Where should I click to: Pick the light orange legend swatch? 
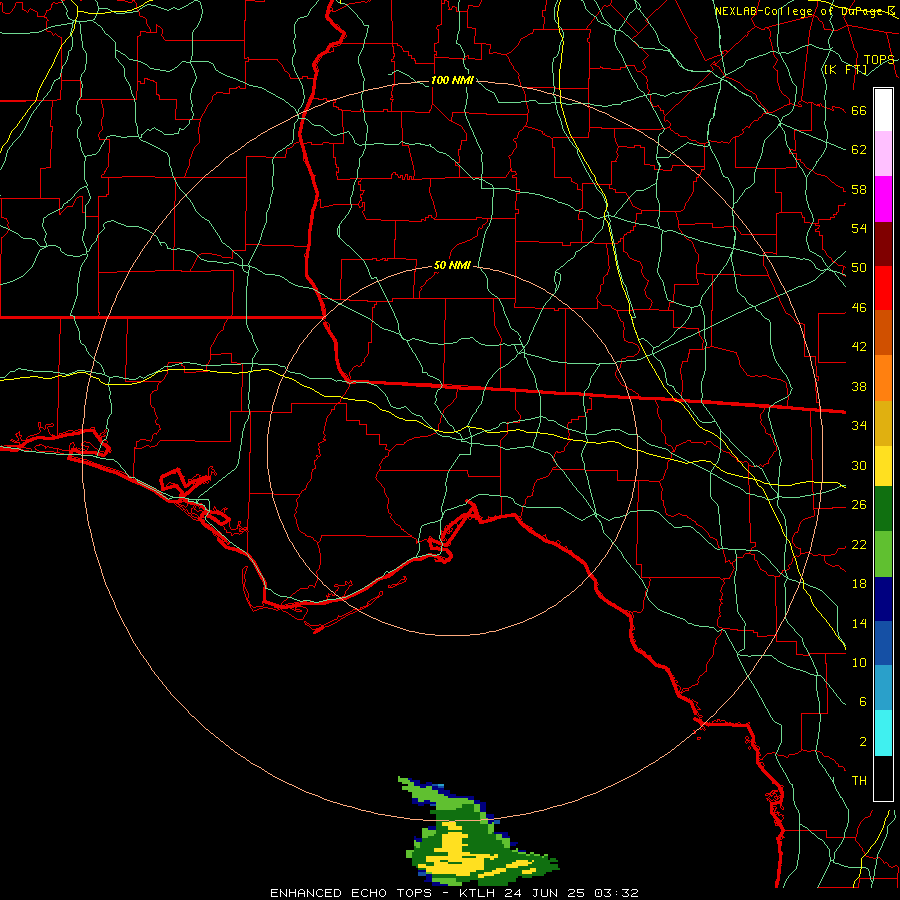(x=883, y=378)
